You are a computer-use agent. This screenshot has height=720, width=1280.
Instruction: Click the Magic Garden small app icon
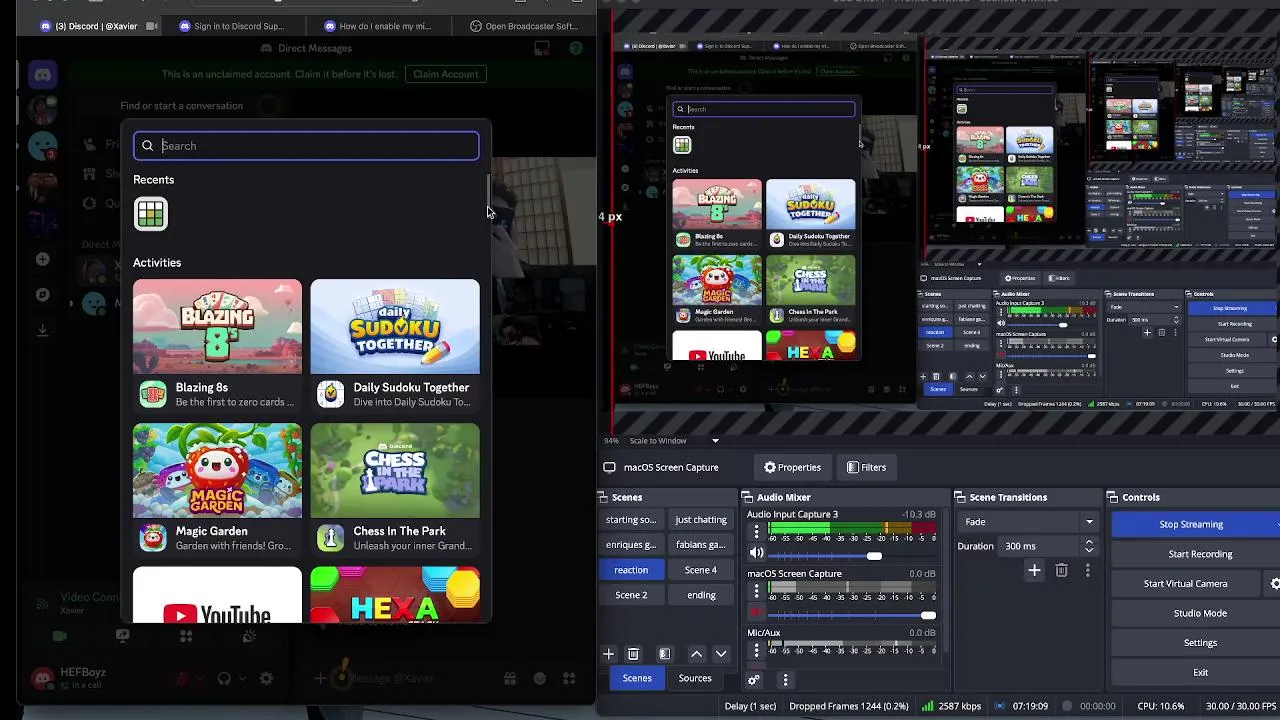pos(153,538)
